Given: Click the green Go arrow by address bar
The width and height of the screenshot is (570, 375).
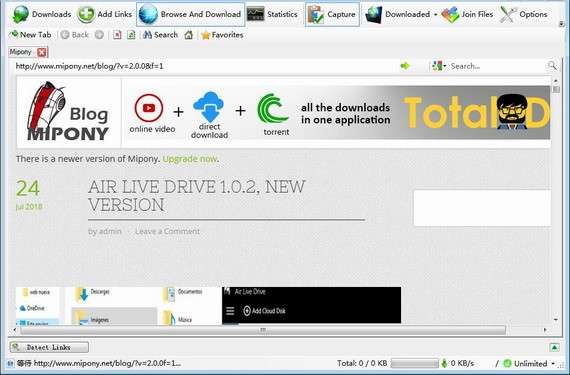Looking at the screenshot, I should tap(405, 66).
